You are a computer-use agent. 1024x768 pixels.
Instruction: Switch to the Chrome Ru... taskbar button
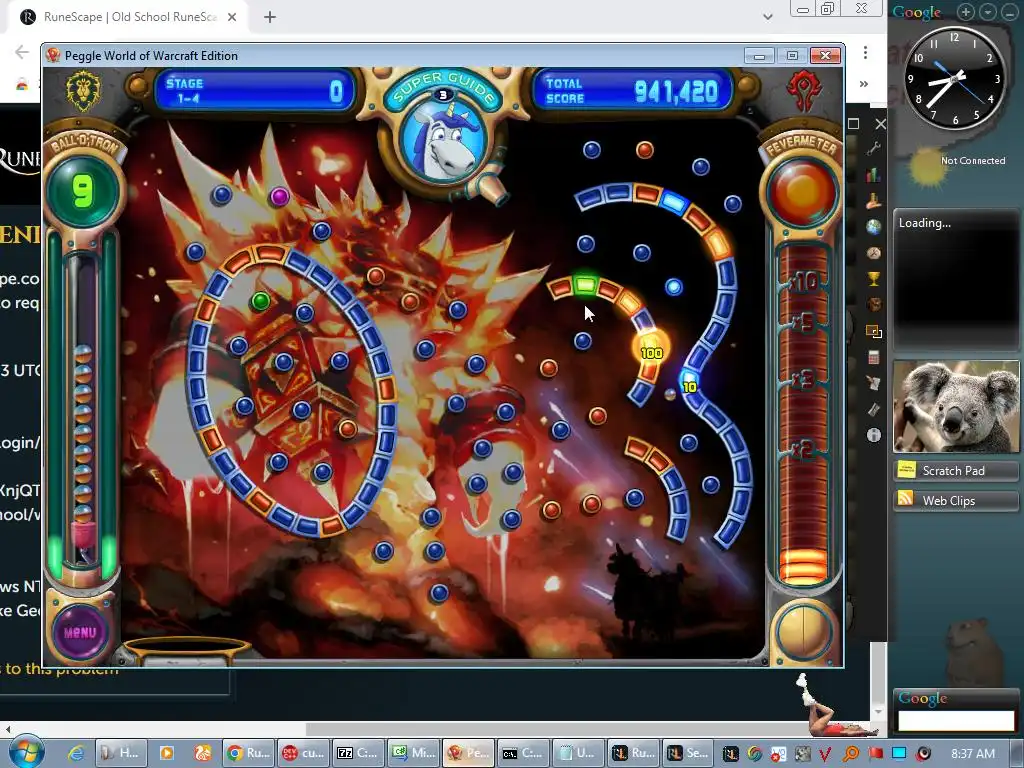click(x=248, y=753)
